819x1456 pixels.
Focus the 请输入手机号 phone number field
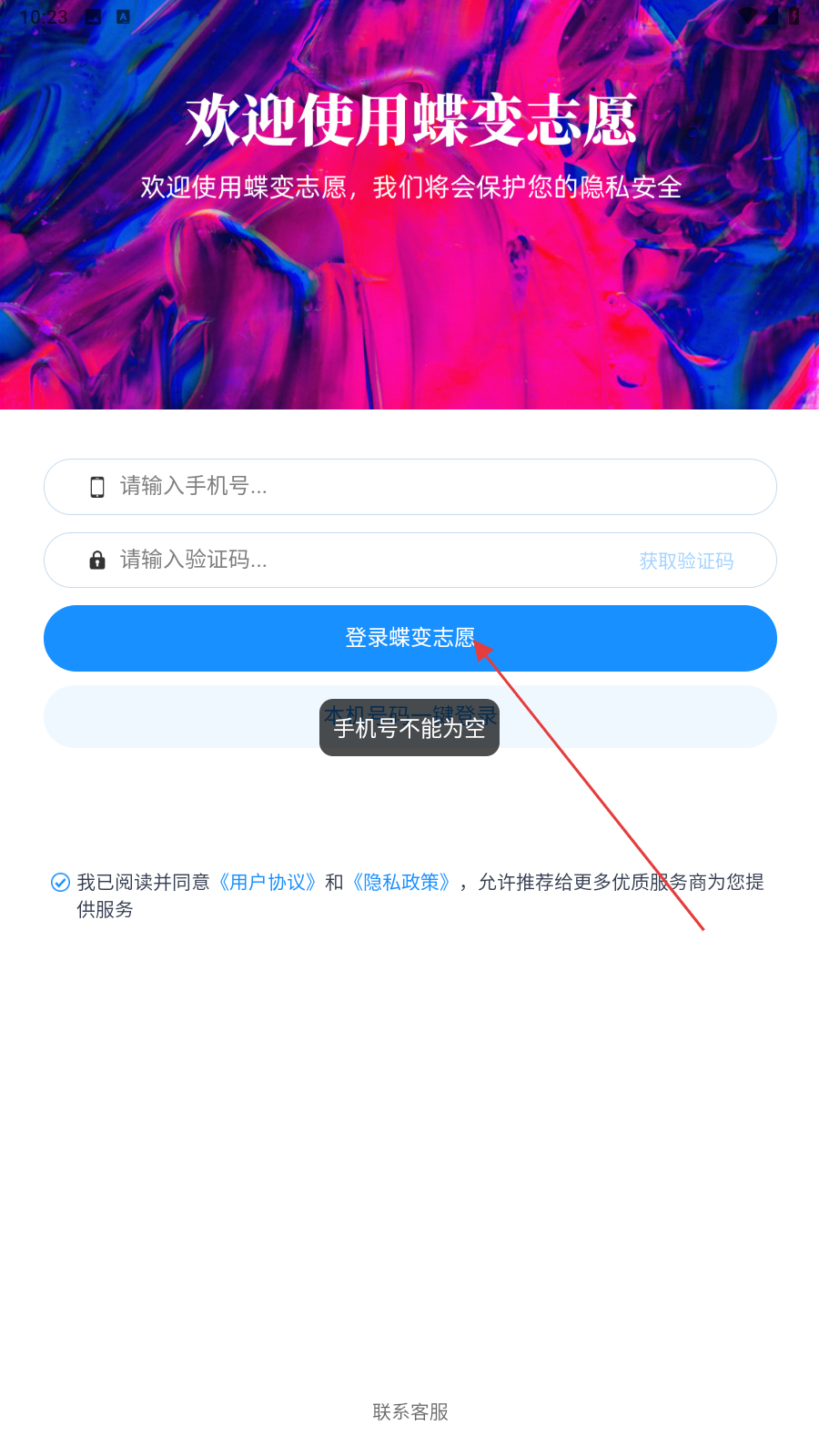410,487
